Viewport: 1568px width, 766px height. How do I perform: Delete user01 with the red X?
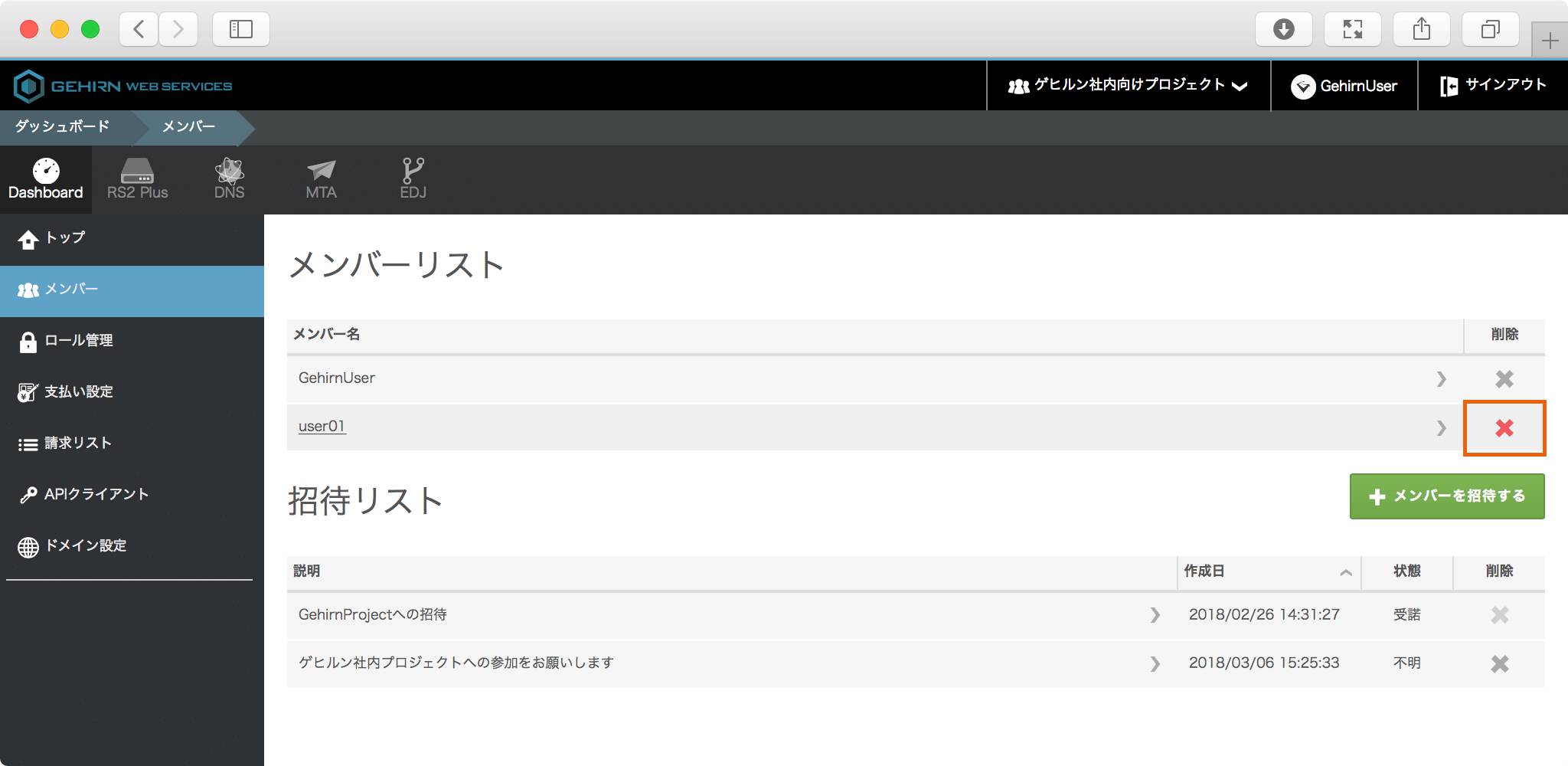point(1504,428)
